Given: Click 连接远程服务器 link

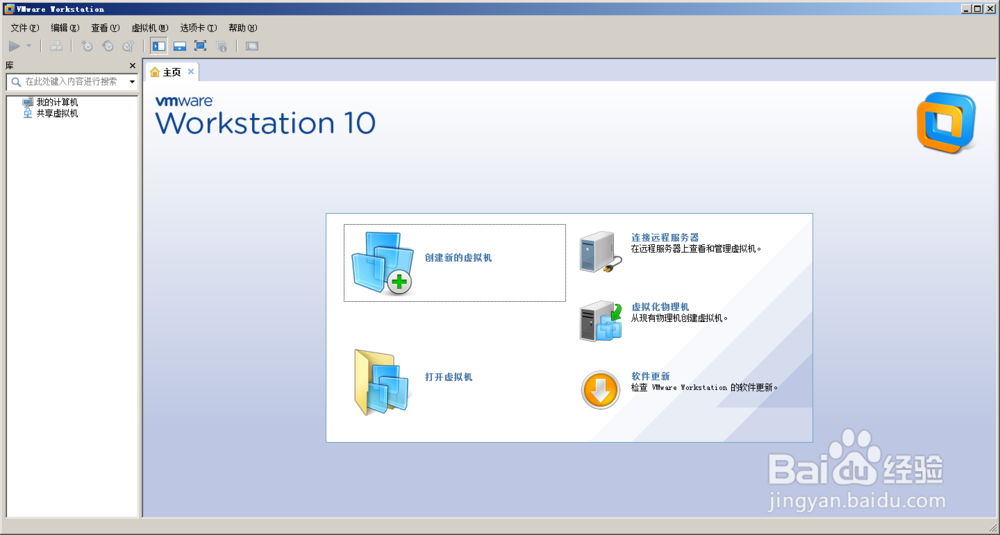Looking at the screenshot, I should (665, 237).
